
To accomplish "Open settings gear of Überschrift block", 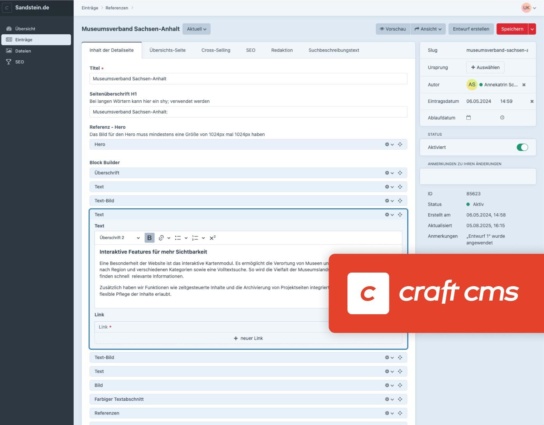I will 389,173.
